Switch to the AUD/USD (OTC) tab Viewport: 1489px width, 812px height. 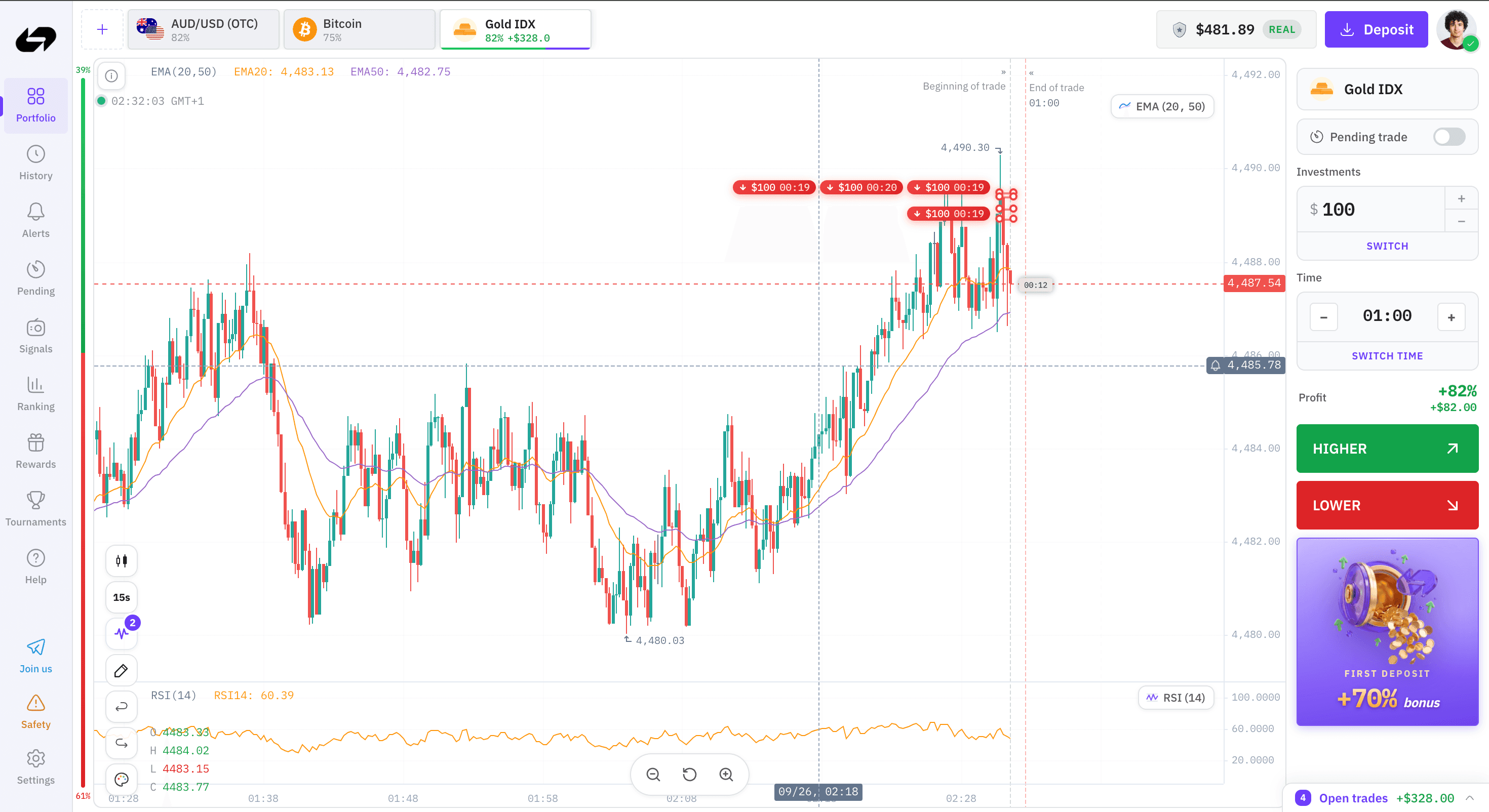pos(204,29)
